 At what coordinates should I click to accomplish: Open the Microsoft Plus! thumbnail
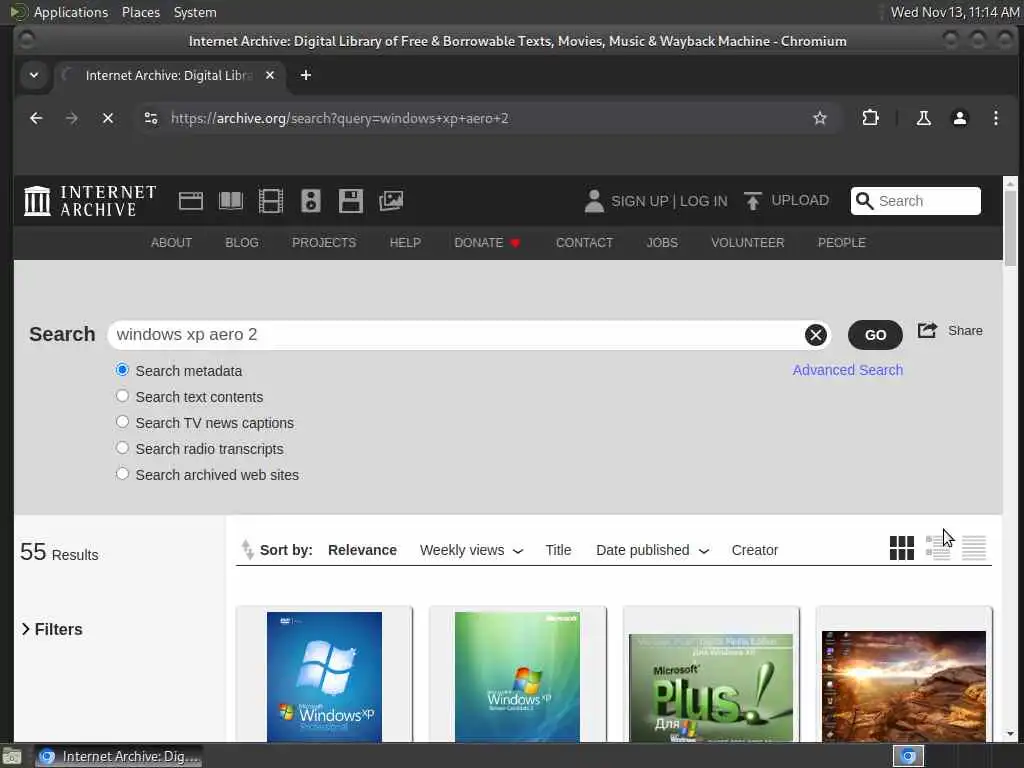[711, 688]
